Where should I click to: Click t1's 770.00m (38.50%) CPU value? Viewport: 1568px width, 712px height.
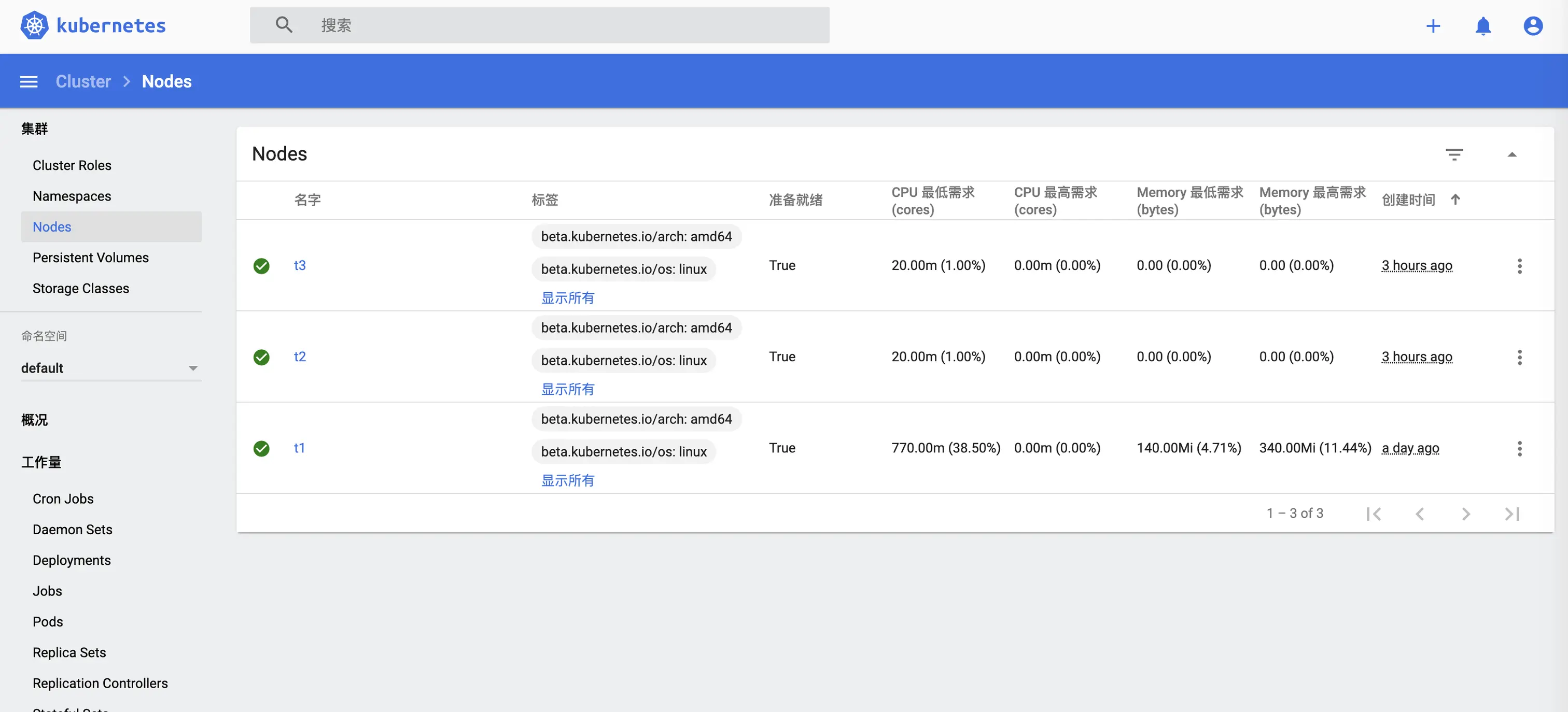pyautogui.click(x=945, y=448)
